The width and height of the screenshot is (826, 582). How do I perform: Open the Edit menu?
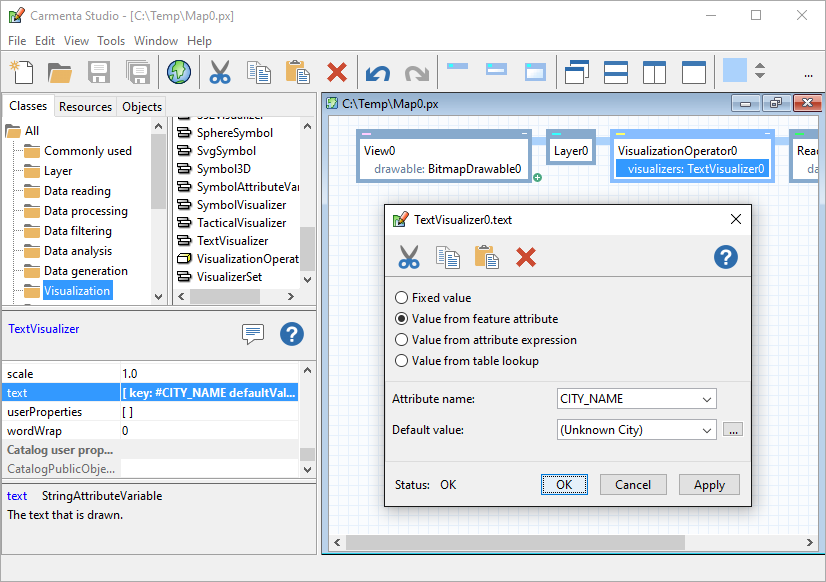click(45, 41)
